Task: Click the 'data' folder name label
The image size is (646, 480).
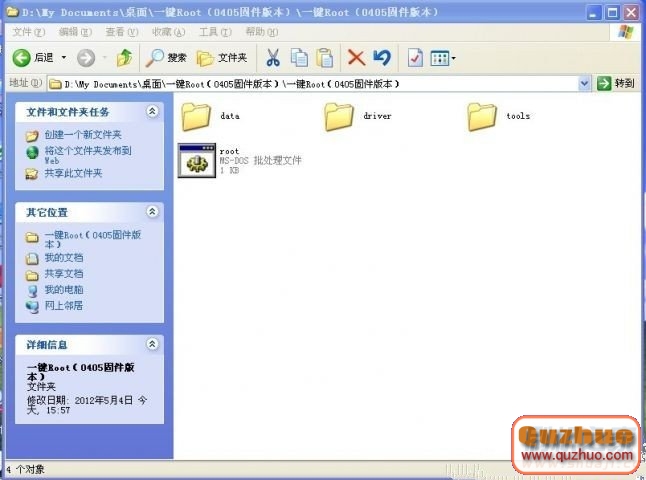Action: (230, 116)
